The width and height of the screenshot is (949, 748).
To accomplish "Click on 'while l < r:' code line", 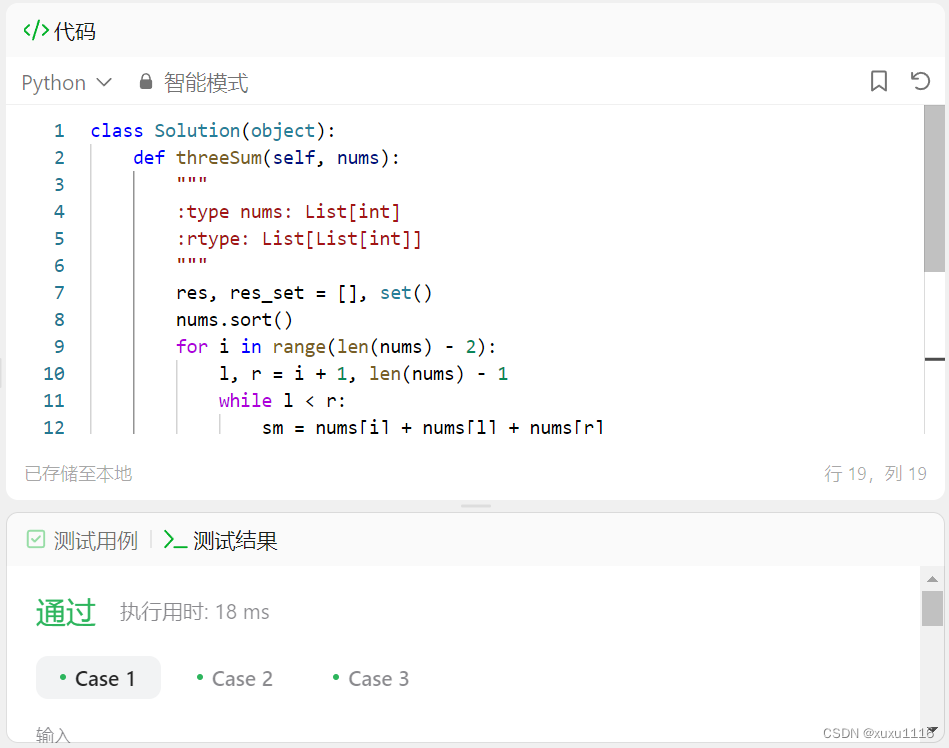I will tap(282, 401).
